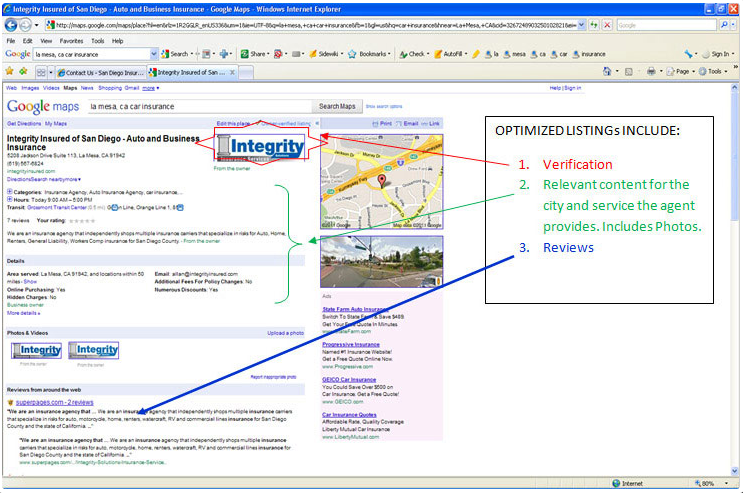This screenshot has width=743, height=493.
Task: Click the first Integrity logo photo thumbnail
Action: (36, 350)
